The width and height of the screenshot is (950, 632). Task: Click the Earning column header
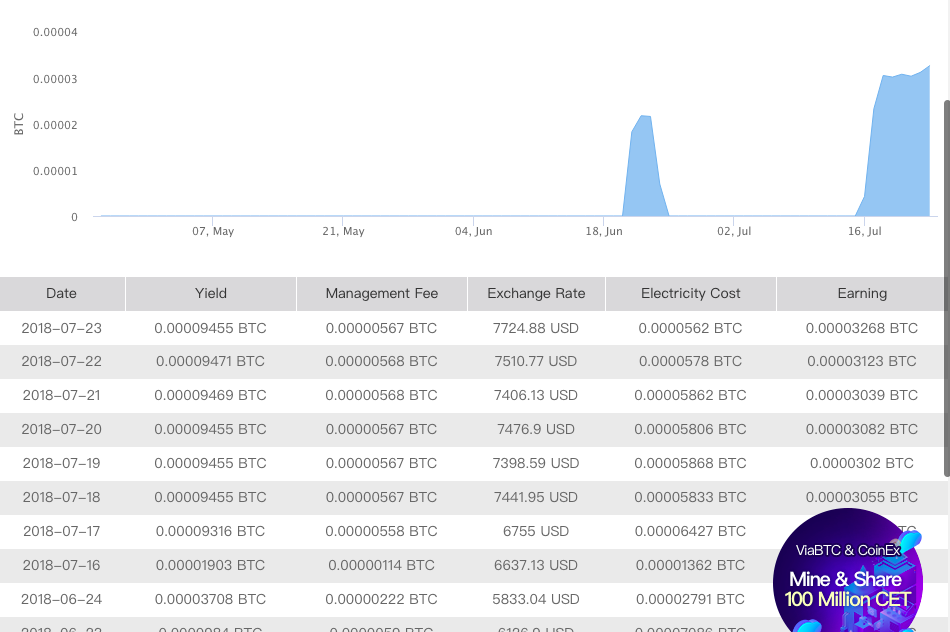(861, 293)
